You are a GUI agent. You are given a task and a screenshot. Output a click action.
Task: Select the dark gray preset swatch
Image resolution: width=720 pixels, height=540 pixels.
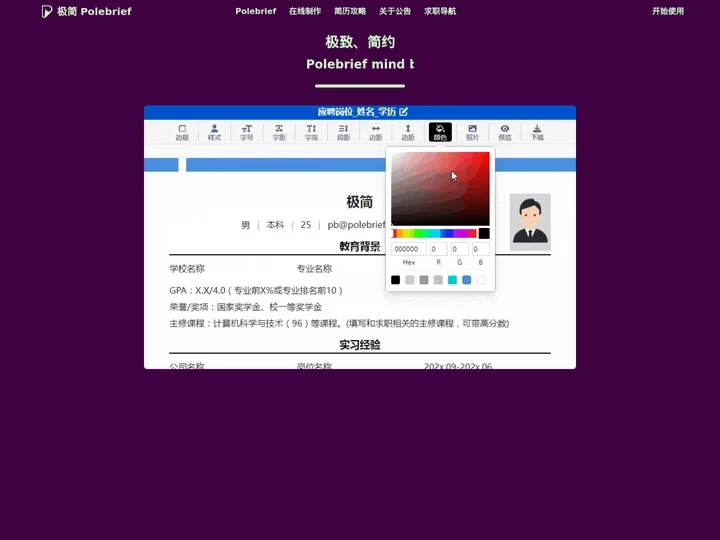point(424,280)
